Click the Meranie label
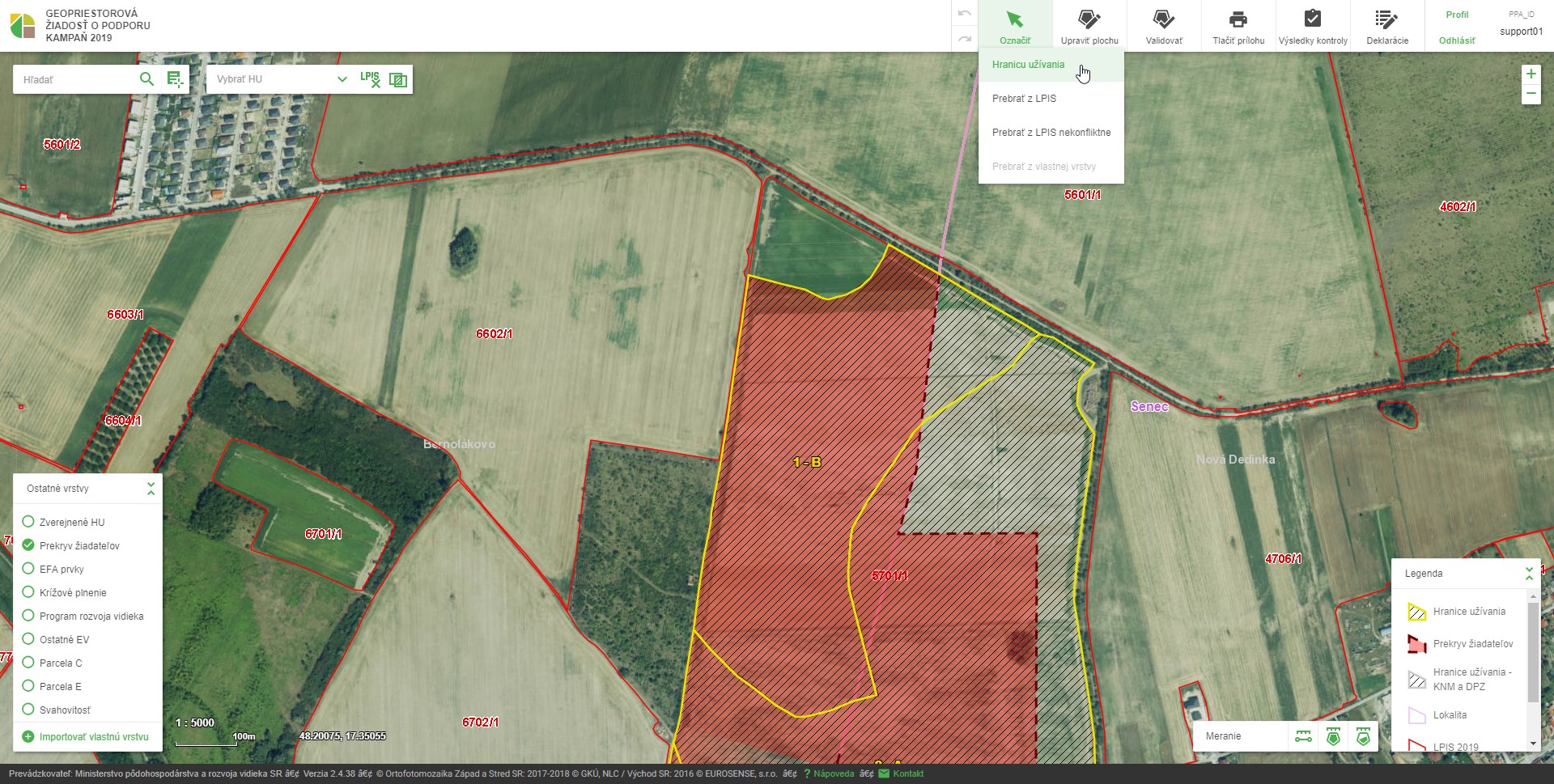Viewport: 1554px width, 784px height. (1223, 736)
